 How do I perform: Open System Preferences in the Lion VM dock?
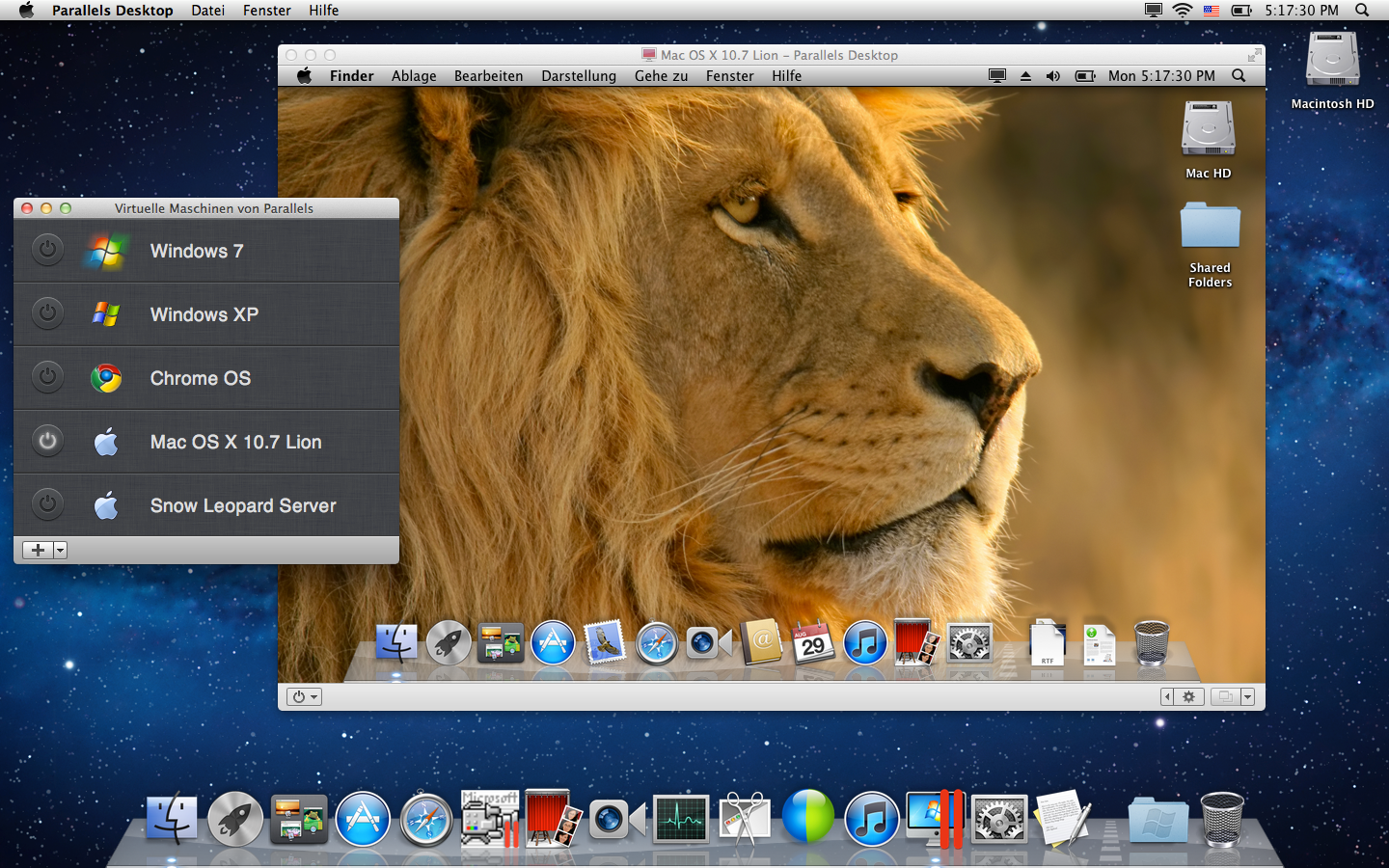coord(969,642)
